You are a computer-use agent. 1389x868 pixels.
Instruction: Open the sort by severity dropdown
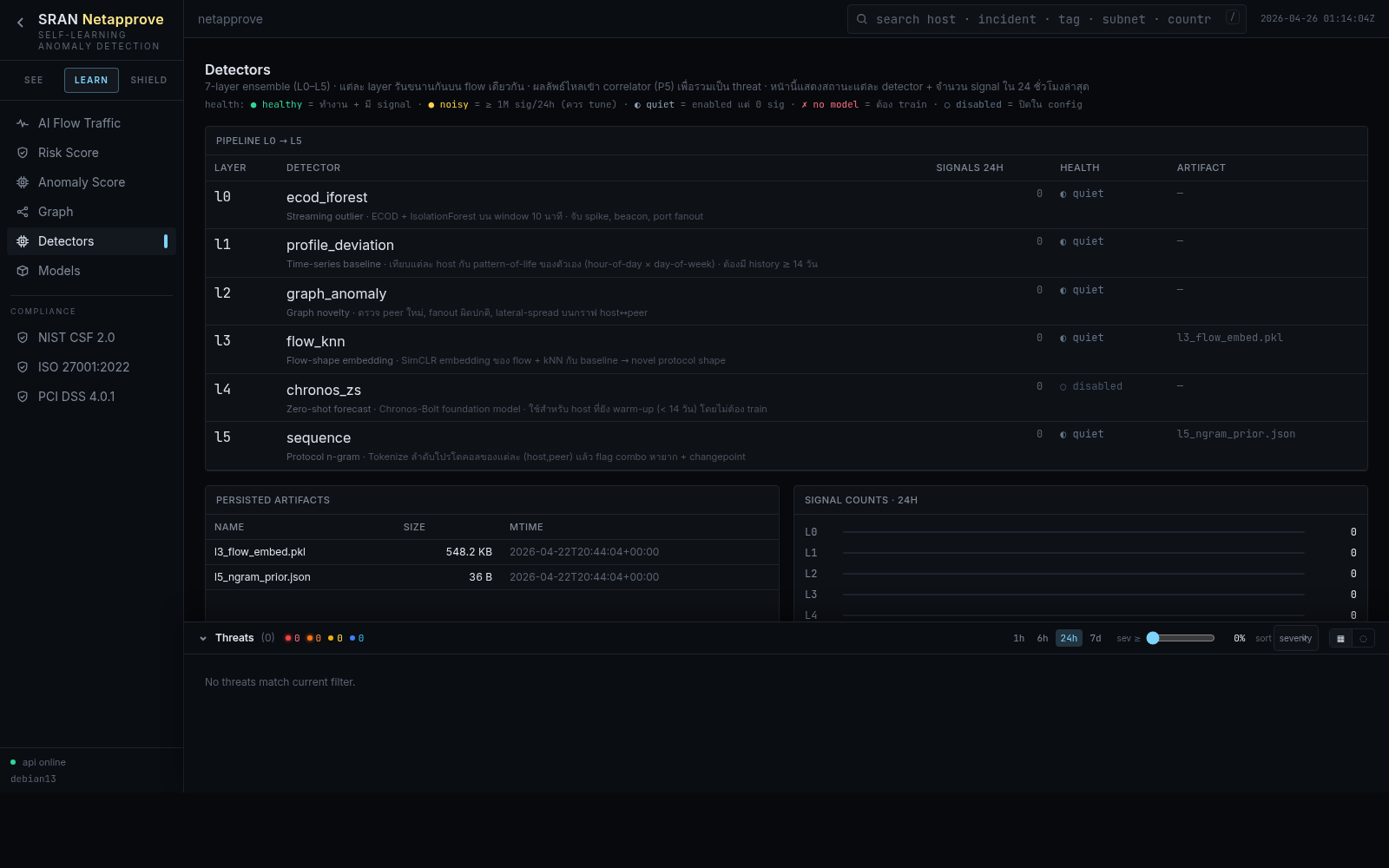(x=1295, y=638)
